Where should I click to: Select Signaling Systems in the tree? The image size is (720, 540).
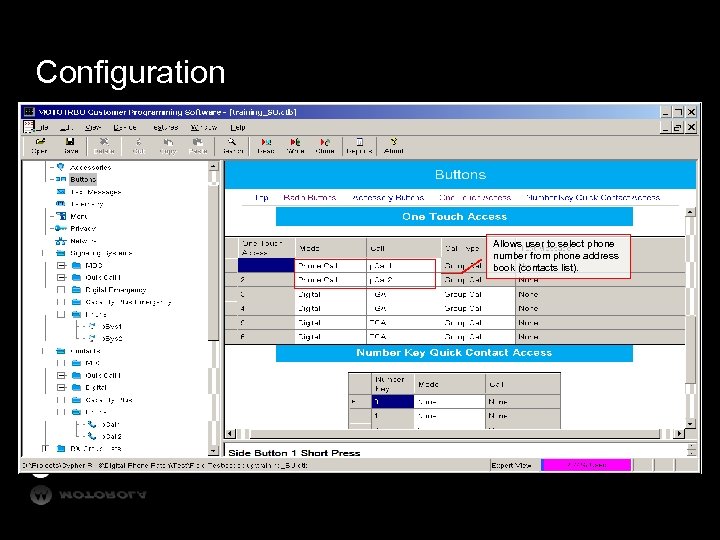coord(101,253)
